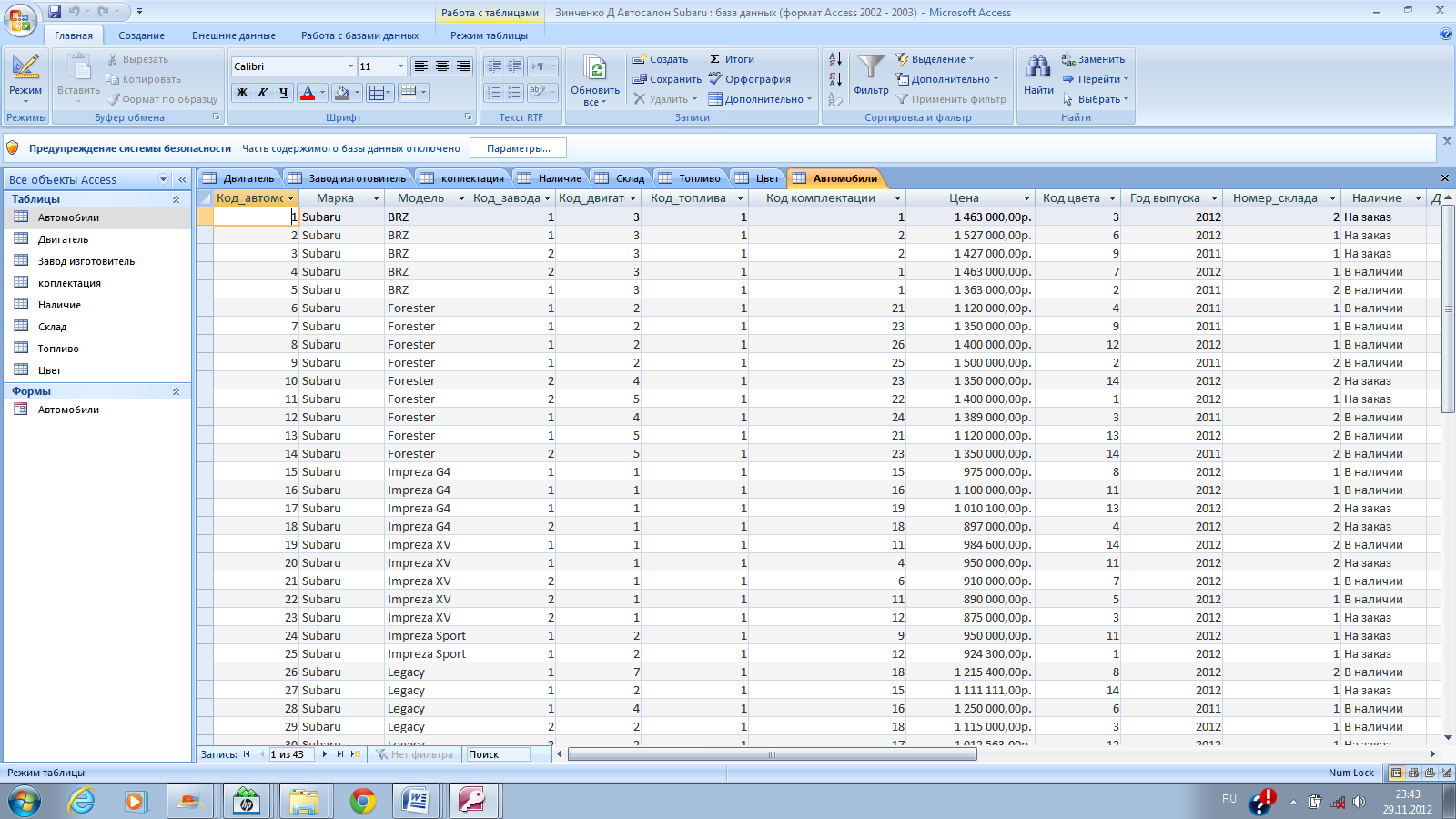
Task: Click the Поиск search field
Action: pos(498,754)
